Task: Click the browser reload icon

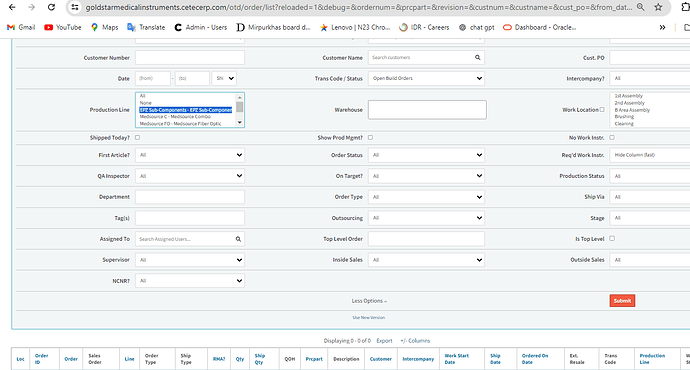Action: click(x=51, y=7)
